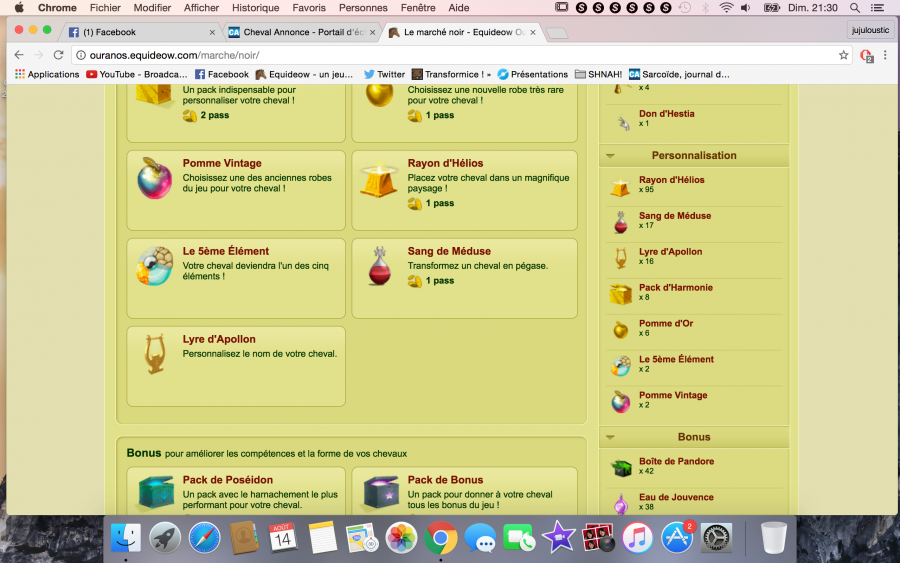Click the Don d'Hestia sidebar icon
This screenshot has height=563, width=900.
[623, 122]
